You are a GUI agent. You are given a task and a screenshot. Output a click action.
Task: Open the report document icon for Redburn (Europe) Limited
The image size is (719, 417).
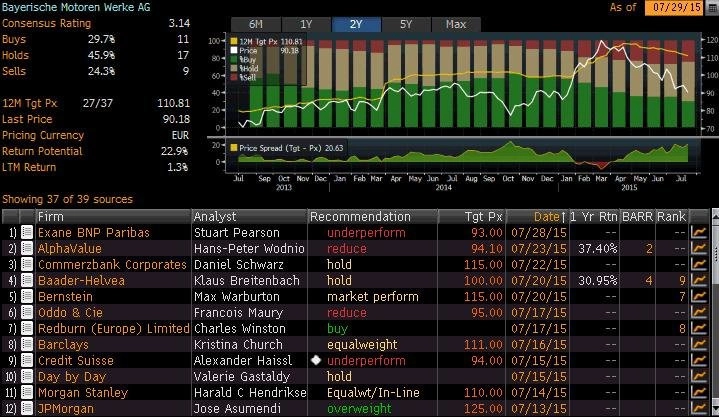tap(27, 328)
